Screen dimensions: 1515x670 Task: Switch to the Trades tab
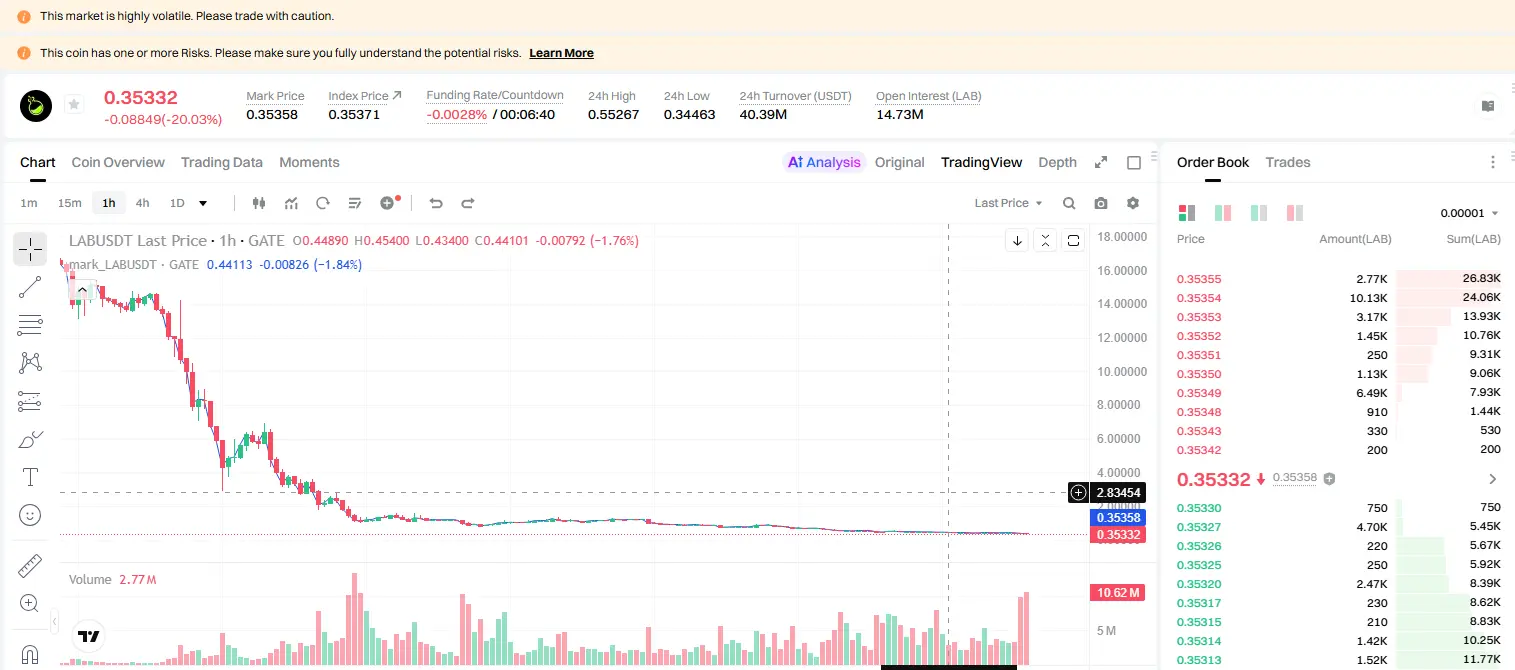tap(1288, 162)
